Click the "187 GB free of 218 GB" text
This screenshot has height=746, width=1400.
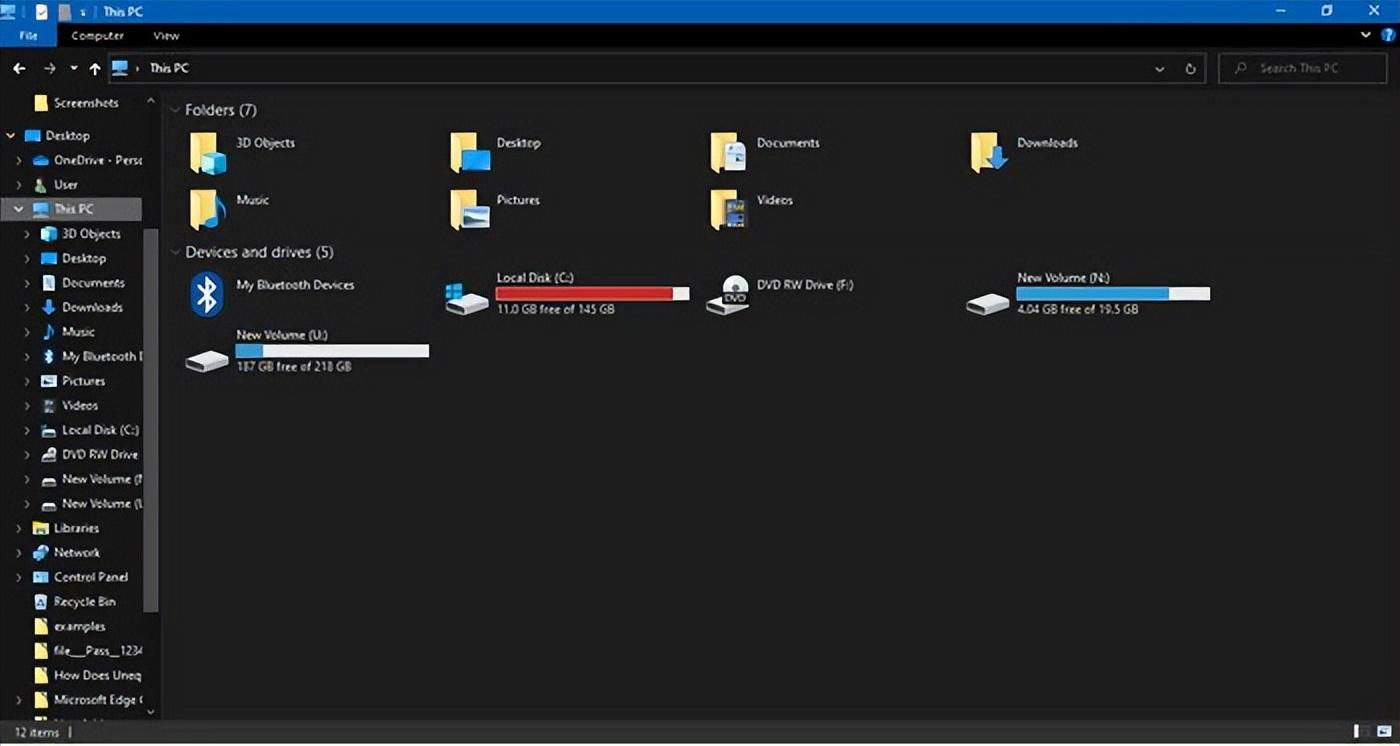(x=294, y=367)
